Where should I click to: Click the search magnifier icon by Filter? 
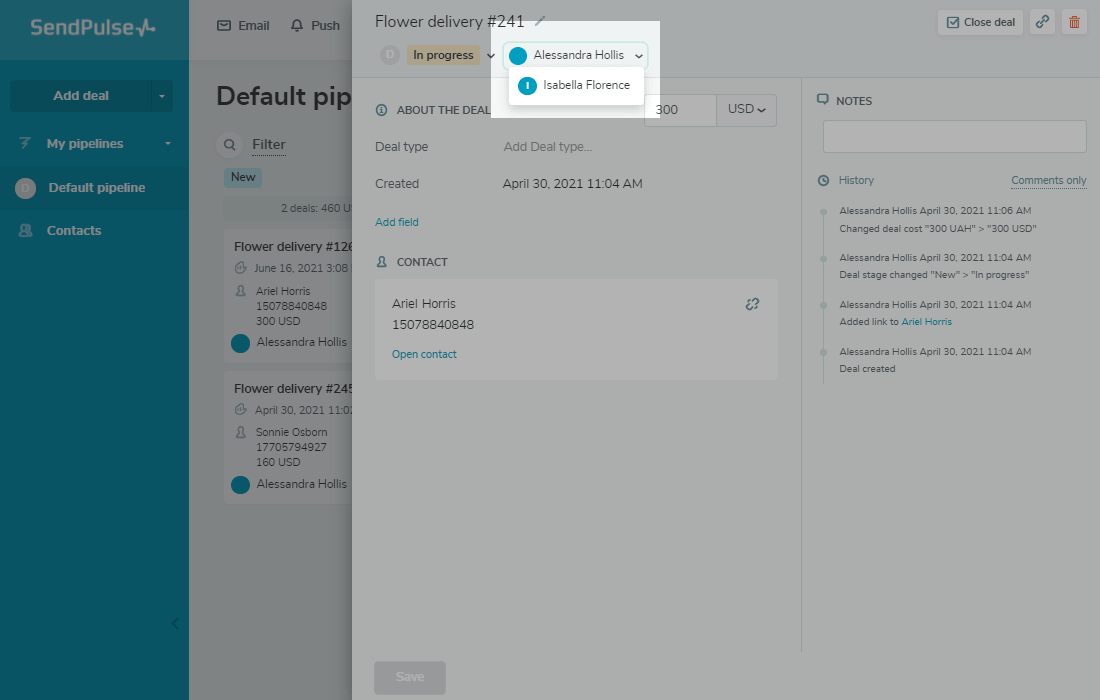pos(230,145)
